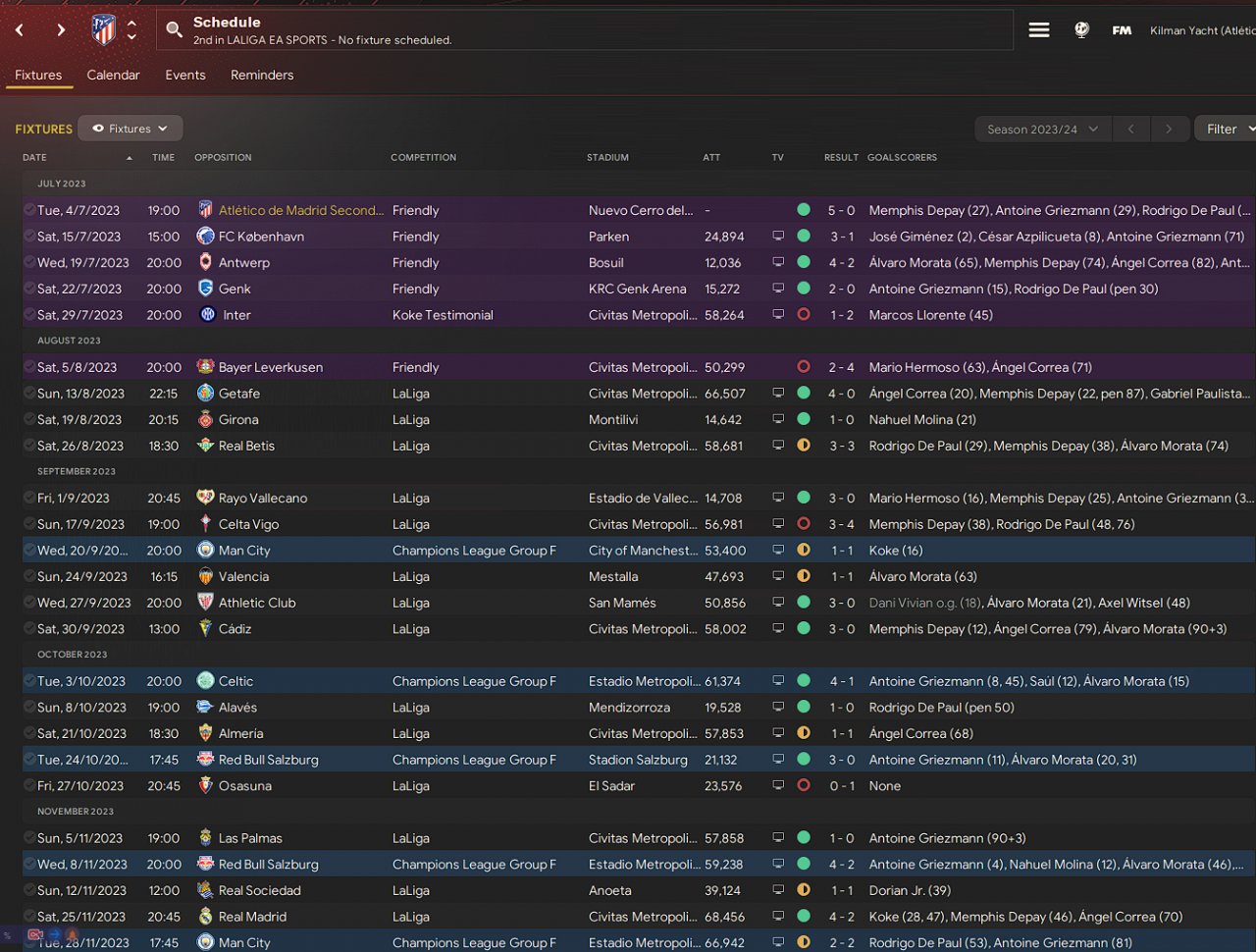Go to the previous season arrow
The height and width of the screenshot is (952, 1256).
[x=1130, y=130]
